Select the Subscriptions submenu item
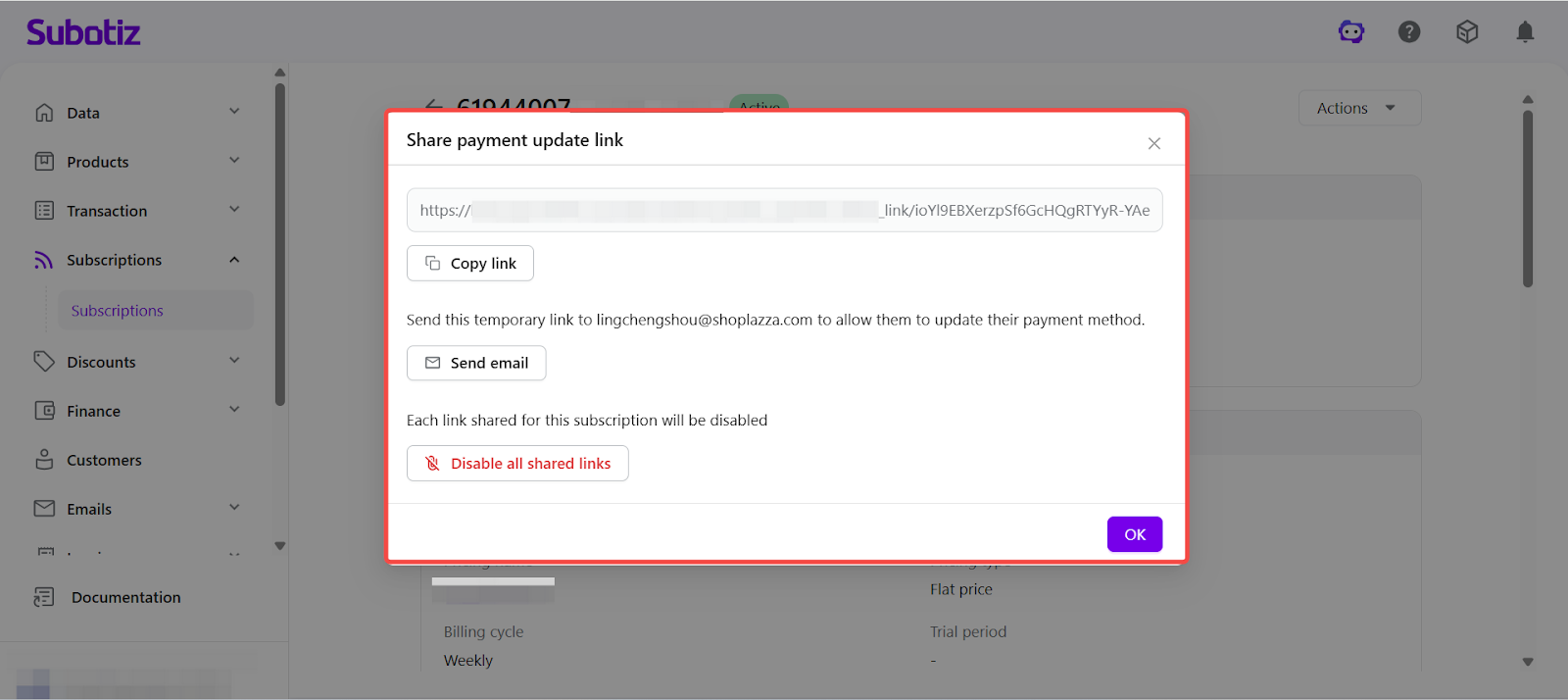Viewport: 1568px width, 700px height. pyautogui.click(x=118, y=311)
